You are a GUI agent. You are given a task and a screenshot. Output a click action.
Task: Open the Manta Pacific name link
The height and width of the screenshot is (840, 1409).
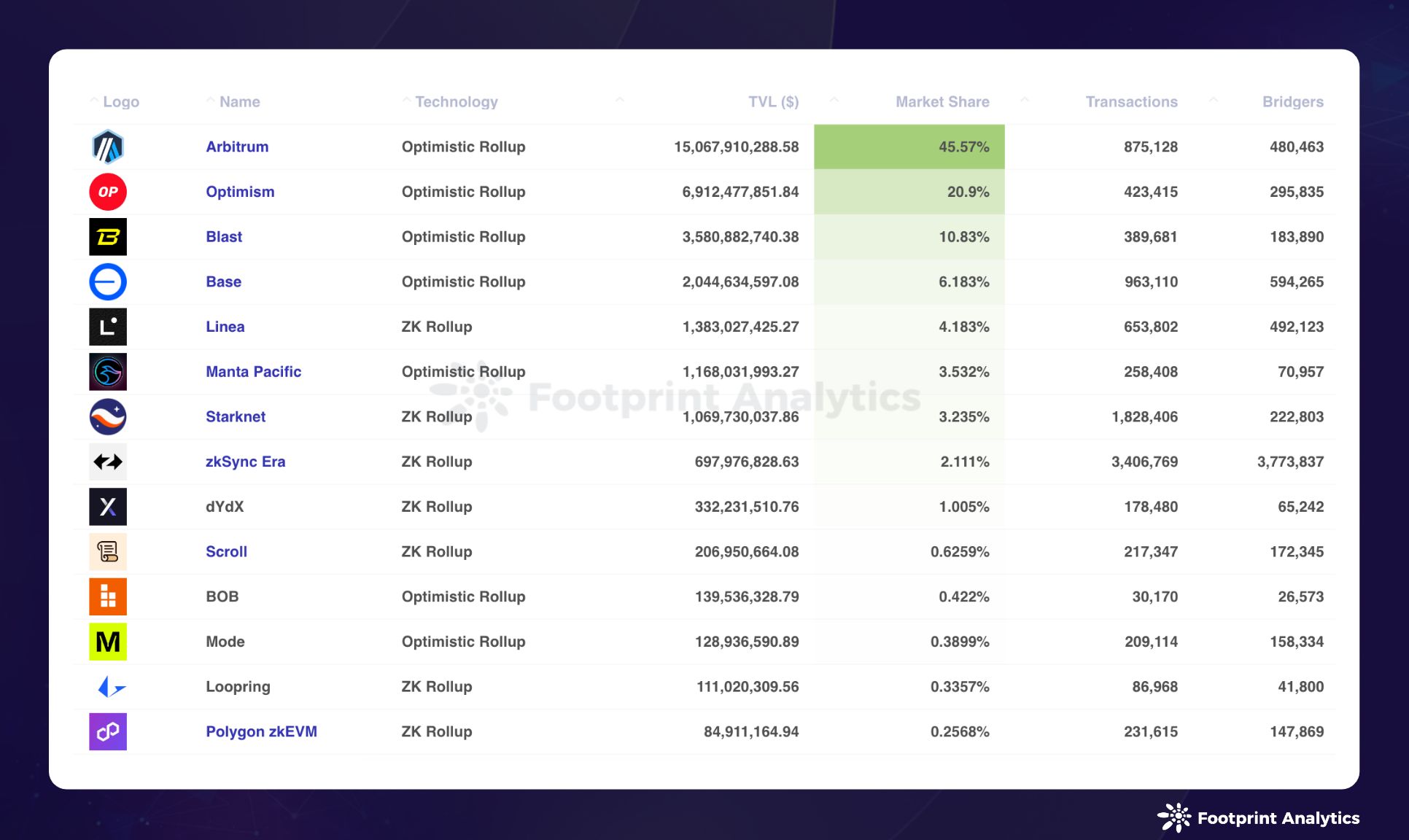click(x=253, y=372)
